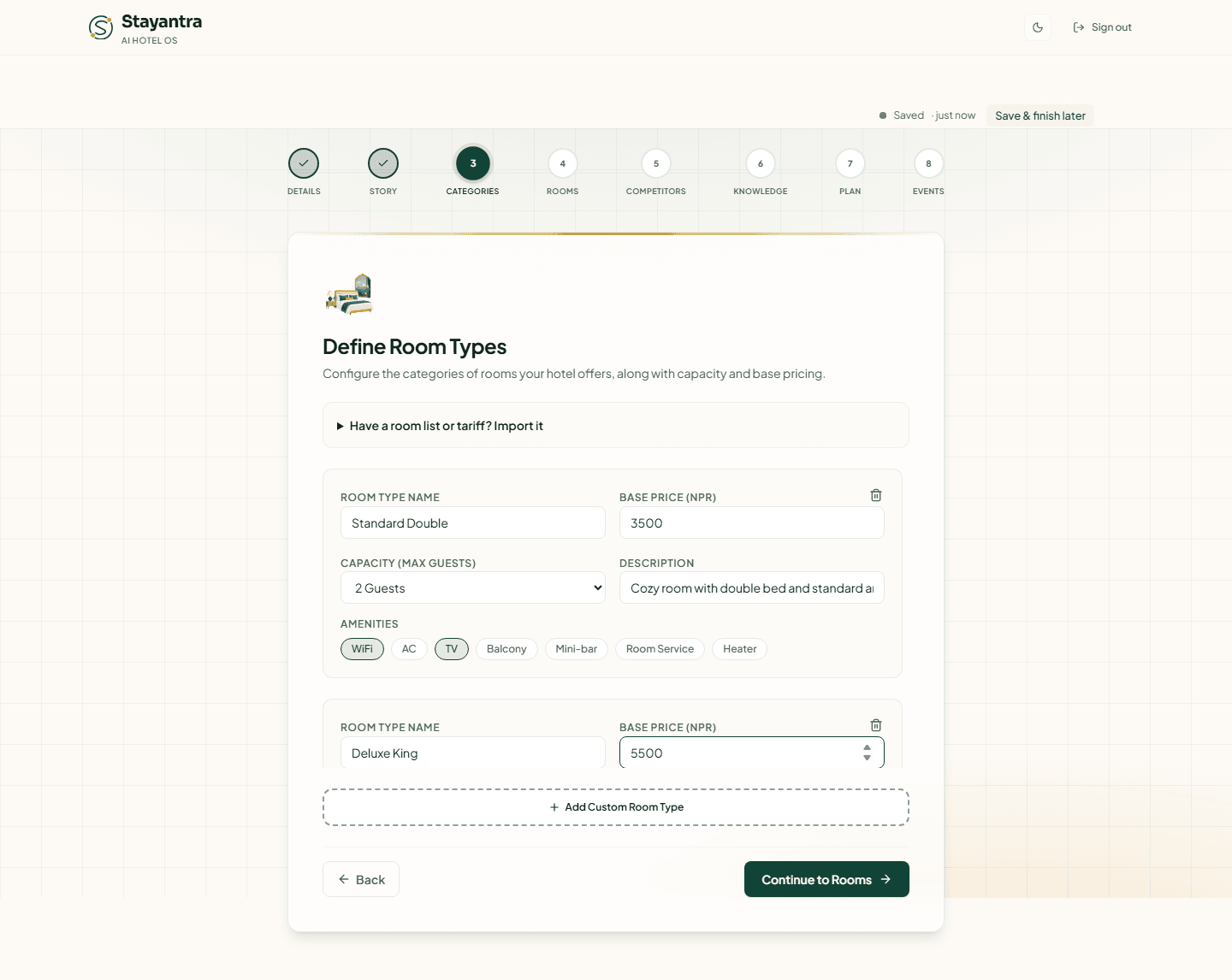Go to the Details step
The height and width of the screenshot is (980, 1232).
pos(304,163)
